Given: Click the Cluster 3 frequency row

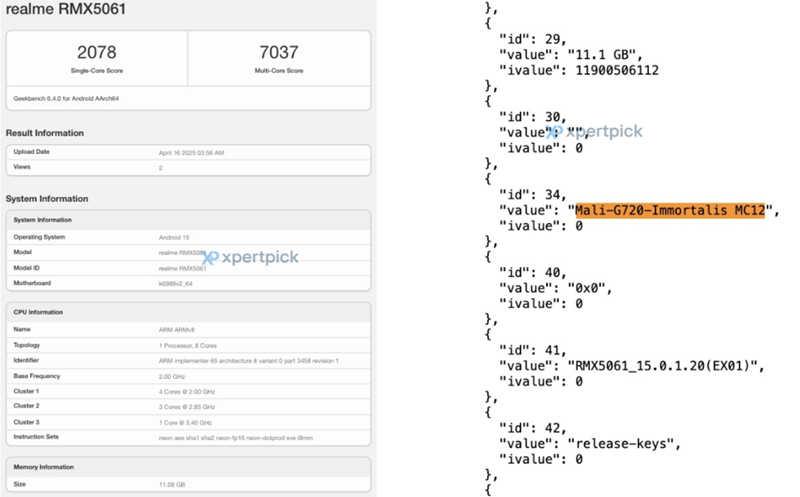Looking at the screenshot, I should (x=188, y=421).
